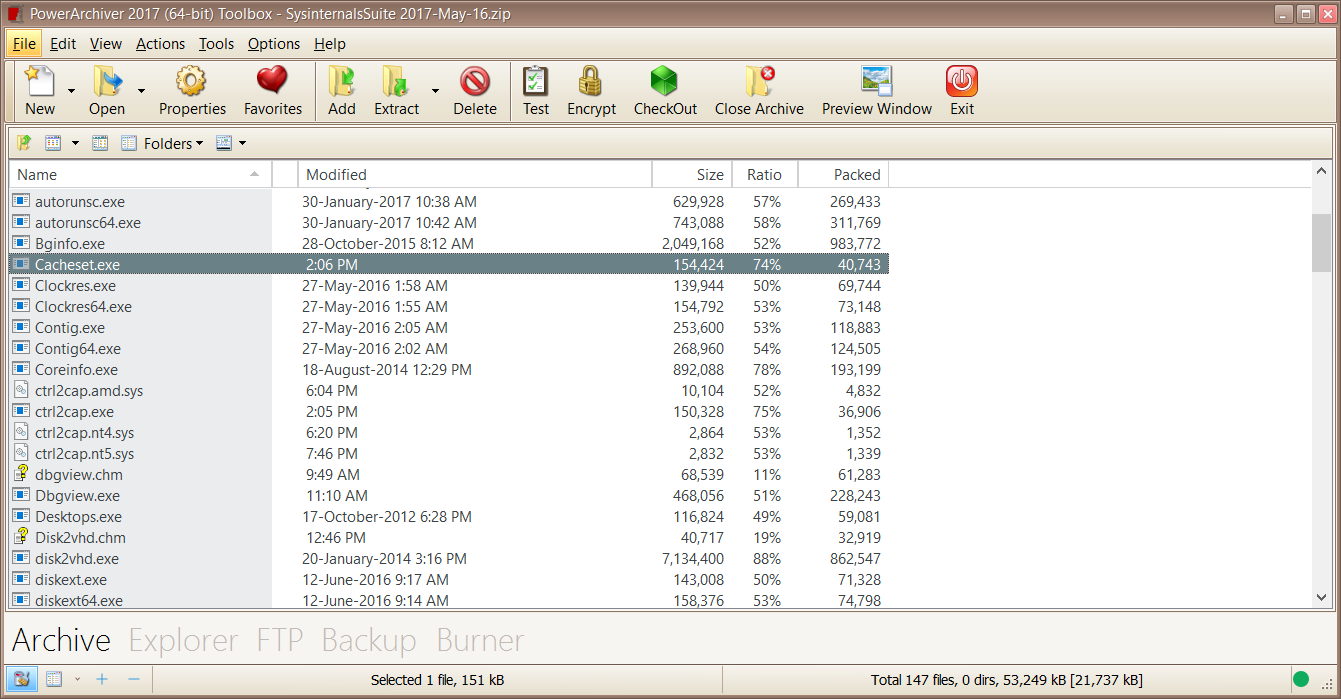Open the Edit menu
Screen dimensions: 1341x699
click(63, 43)
